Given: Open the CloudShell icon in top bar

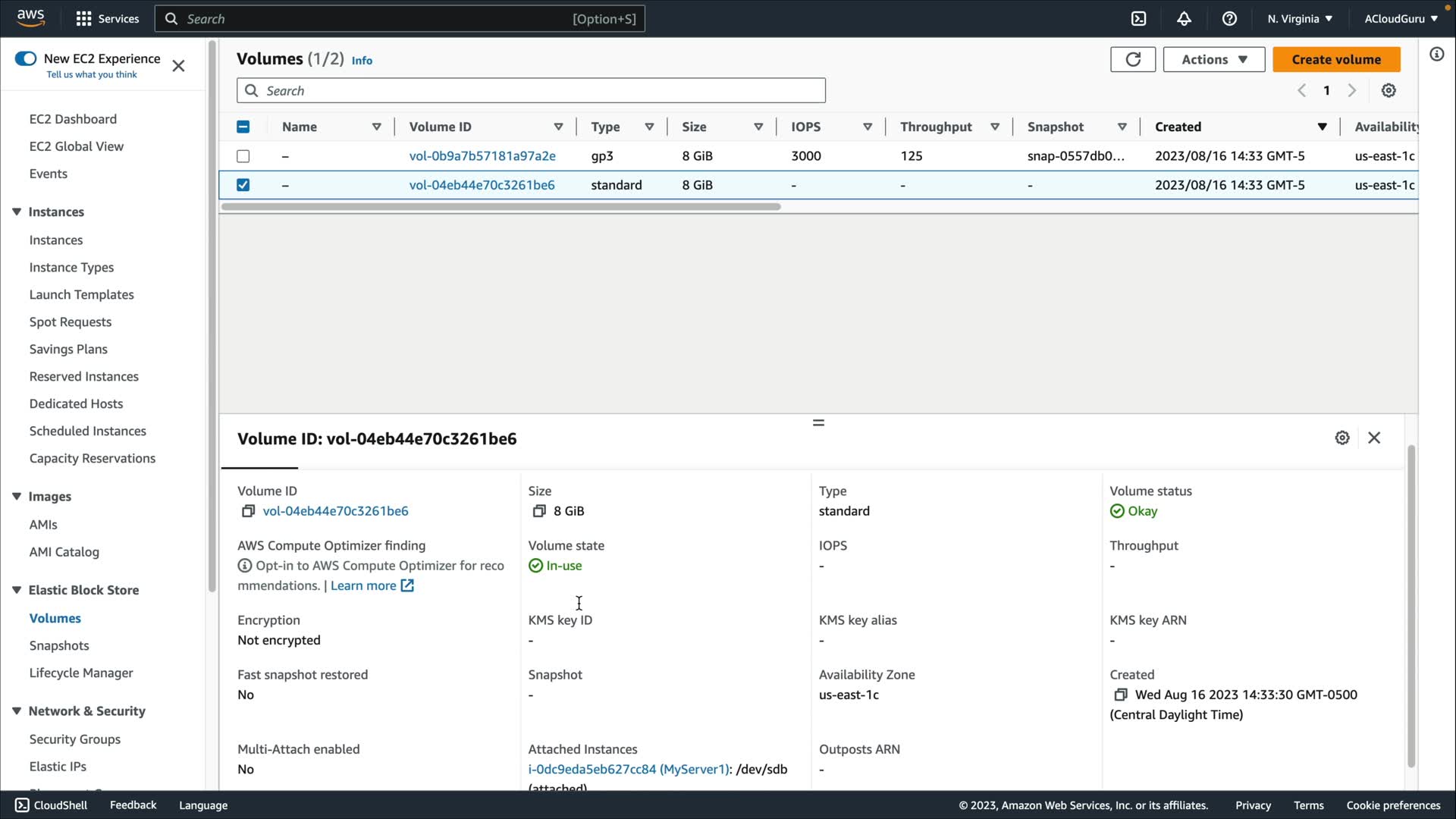Looking at the screenshot, I should click(1138, 19).
